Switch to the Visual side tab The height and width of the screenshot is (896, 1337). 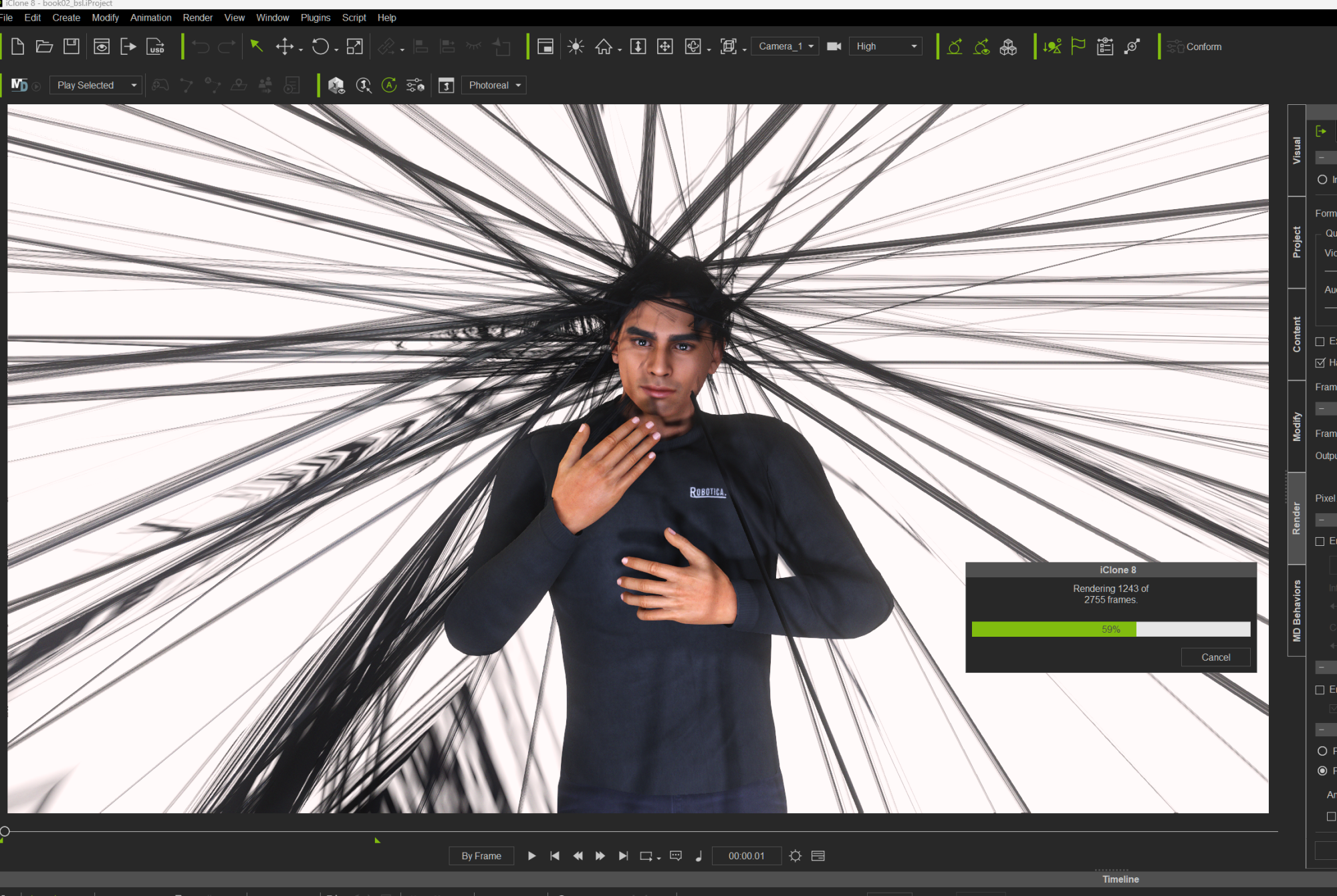coord(1297,150)
